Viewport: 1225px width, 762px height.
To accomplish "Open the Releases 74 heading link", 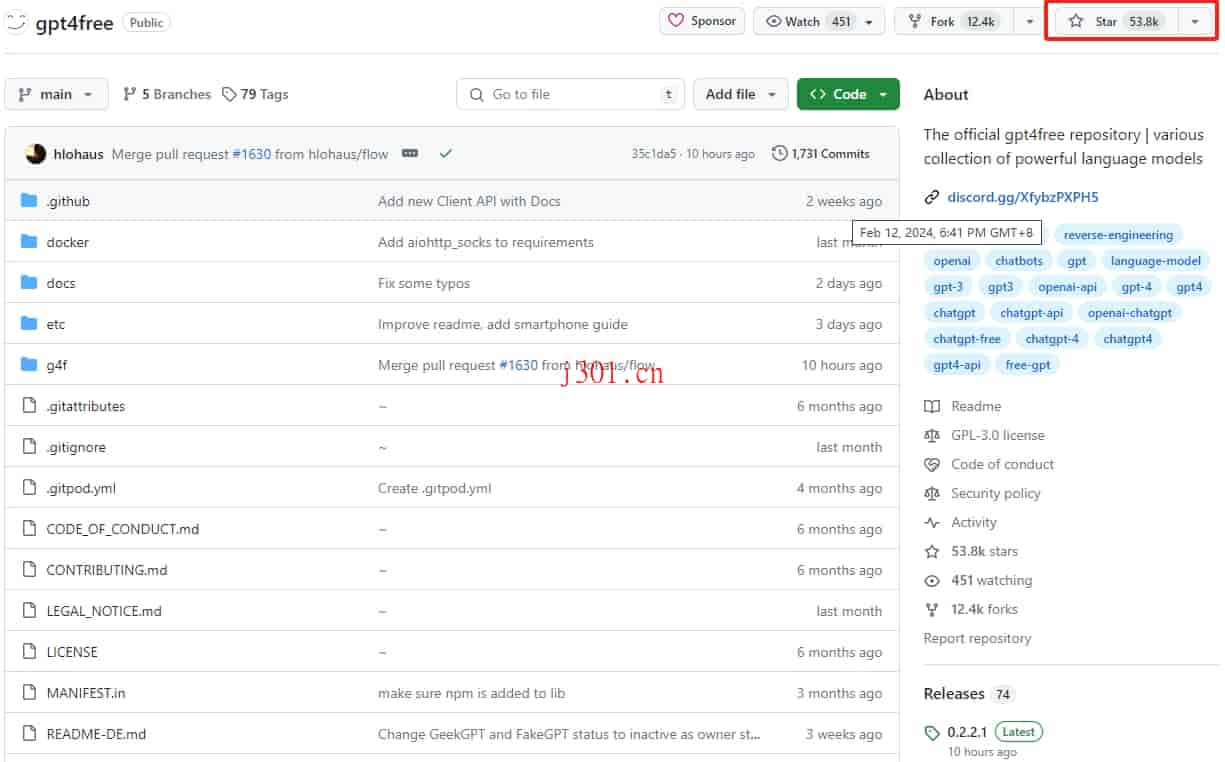I will pos(969,693).
